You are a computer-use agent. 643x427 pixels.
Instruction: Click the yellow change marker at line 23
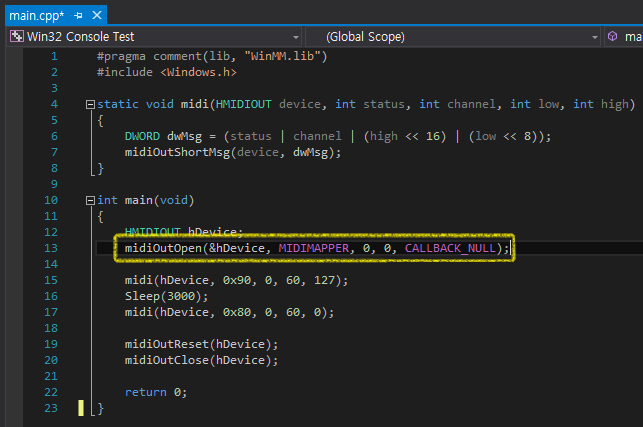[x=81, y=408]
